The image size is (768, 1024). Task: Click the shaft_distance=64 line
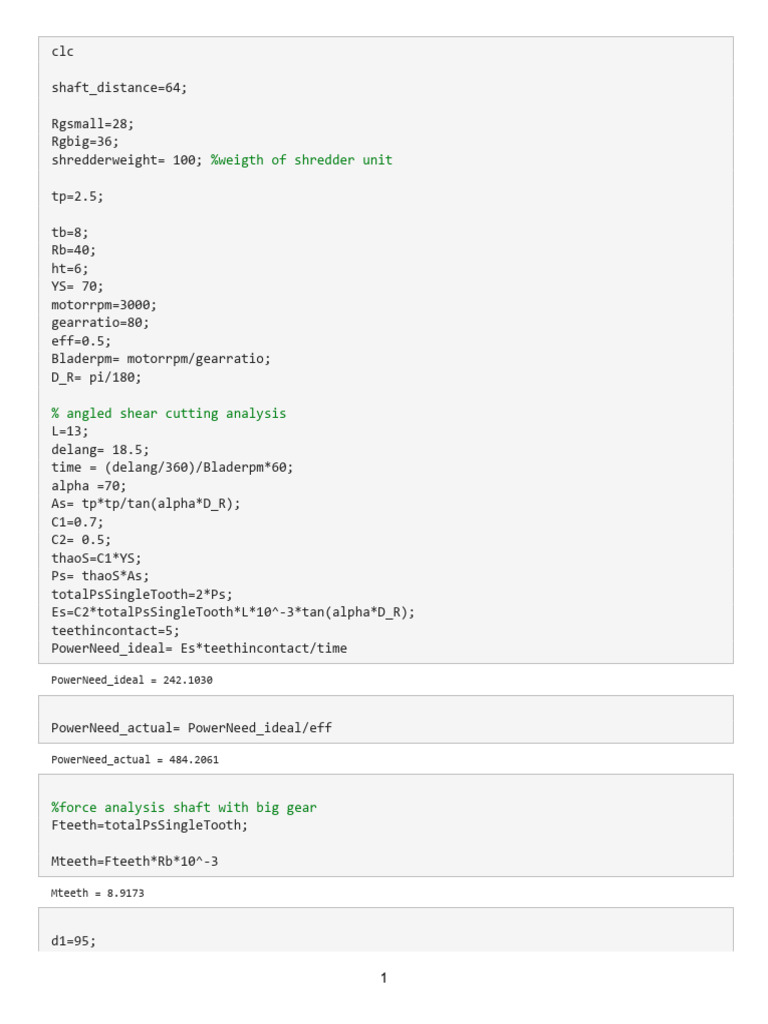coord(119,88)
